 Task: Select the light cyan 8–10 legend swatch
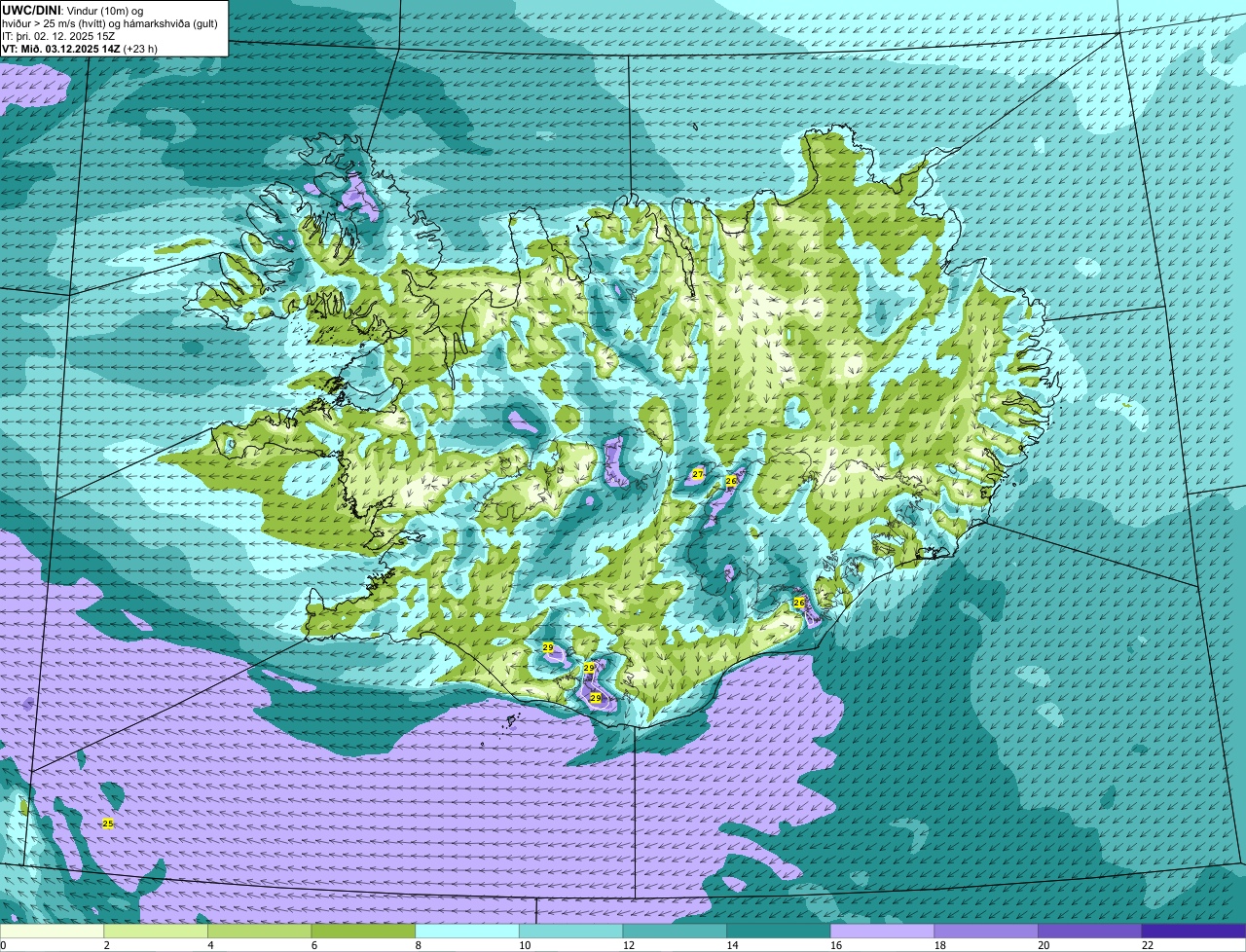click(467, 931)
